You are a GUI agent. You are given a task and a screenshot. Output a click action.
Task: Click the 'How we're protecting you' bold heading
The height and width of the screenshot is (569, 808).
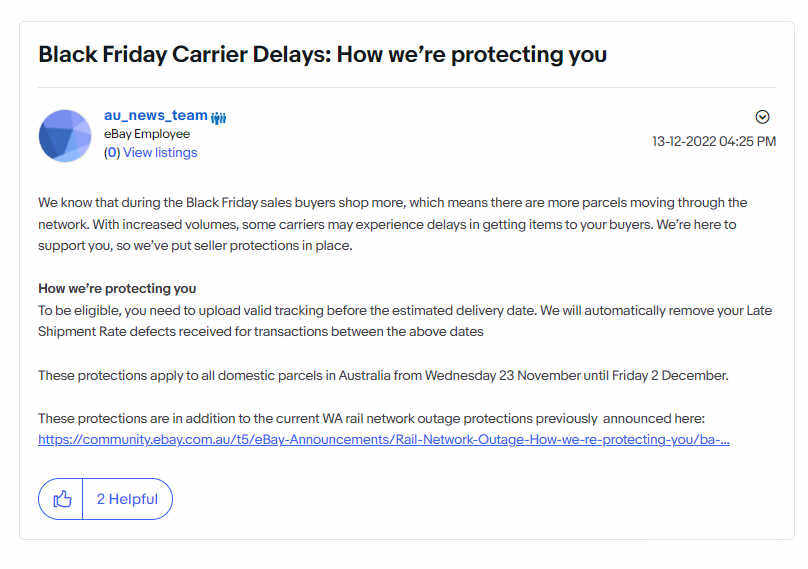117,289
